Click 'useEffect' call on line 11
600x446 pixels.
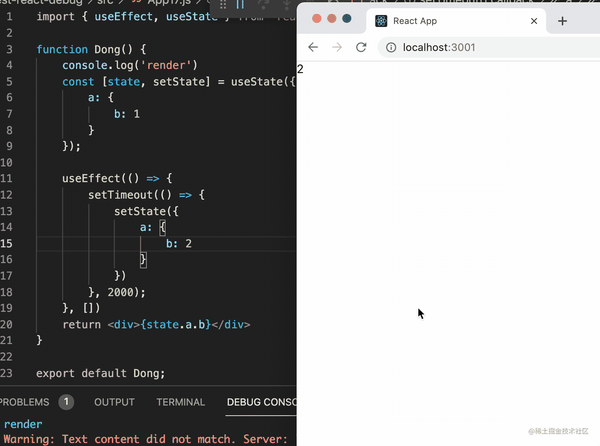[x=91, y=178]
